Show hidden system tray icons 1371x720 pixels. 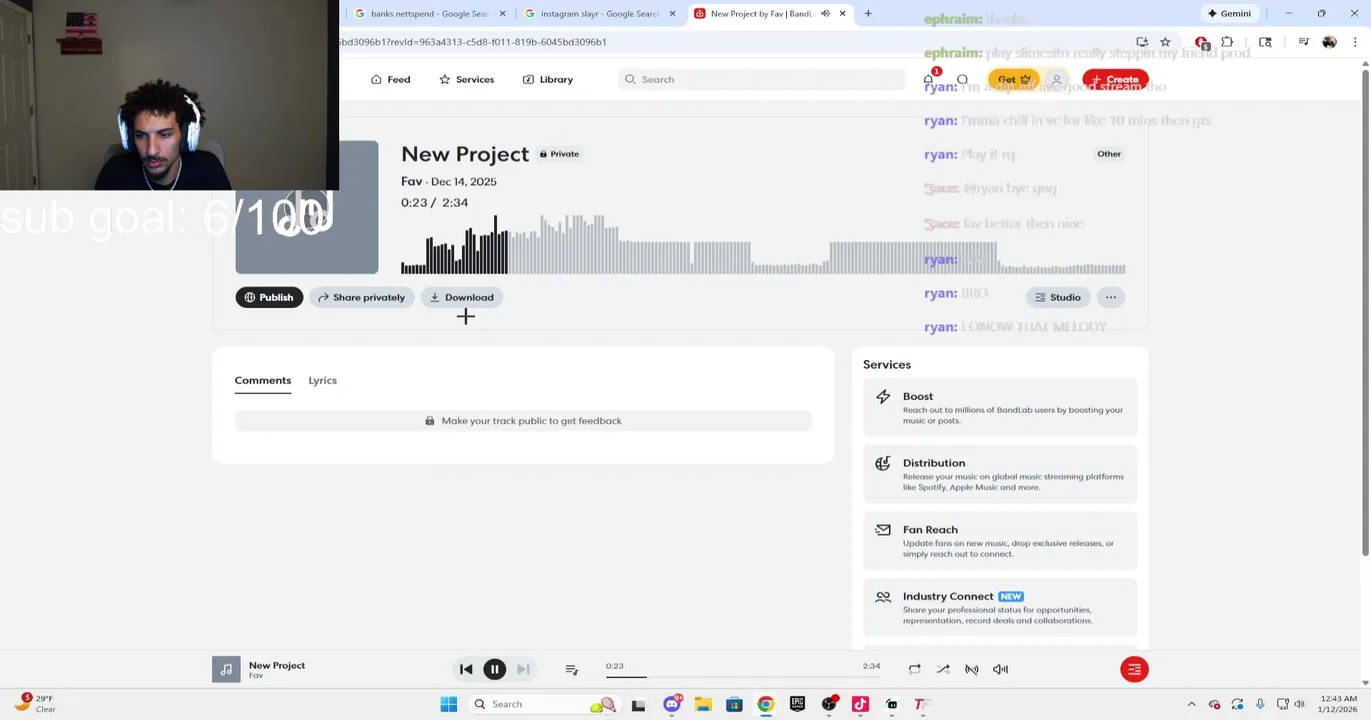click(1191, 704)
